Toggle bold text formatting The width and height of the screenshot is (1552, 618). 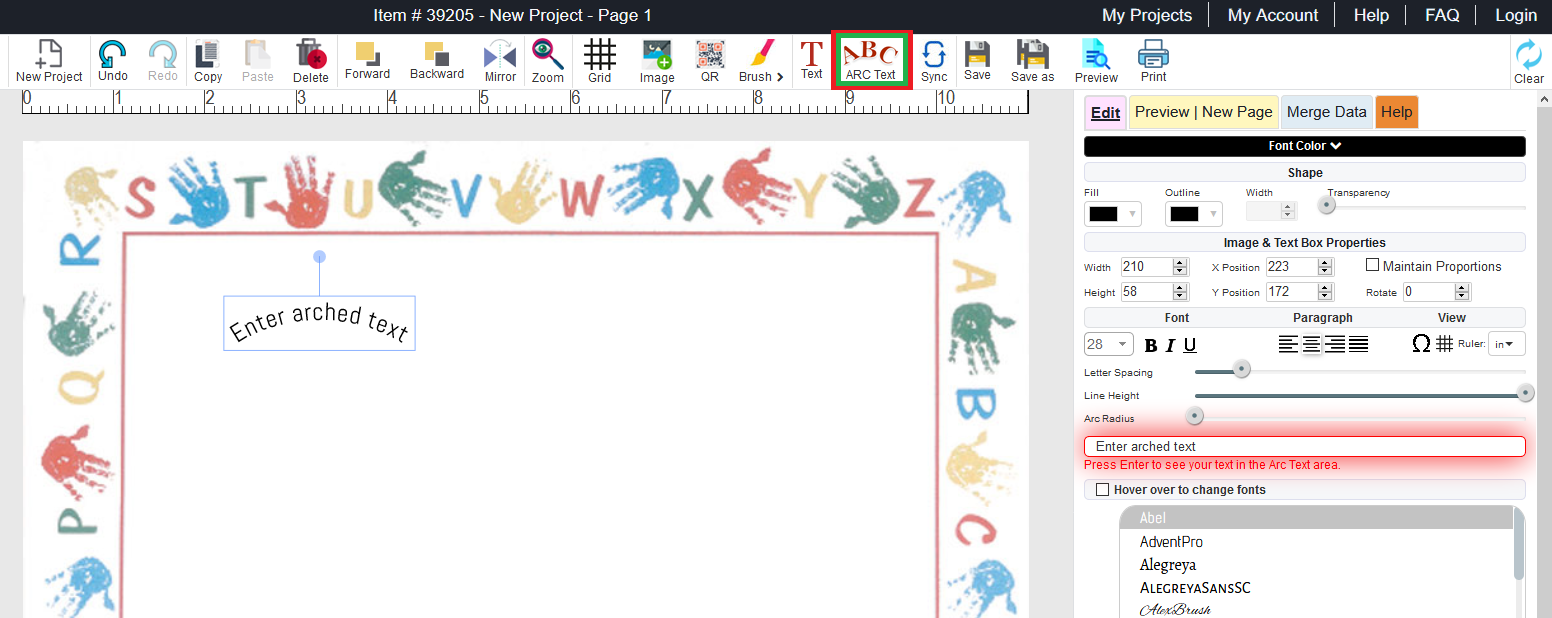pos(1150,345)
